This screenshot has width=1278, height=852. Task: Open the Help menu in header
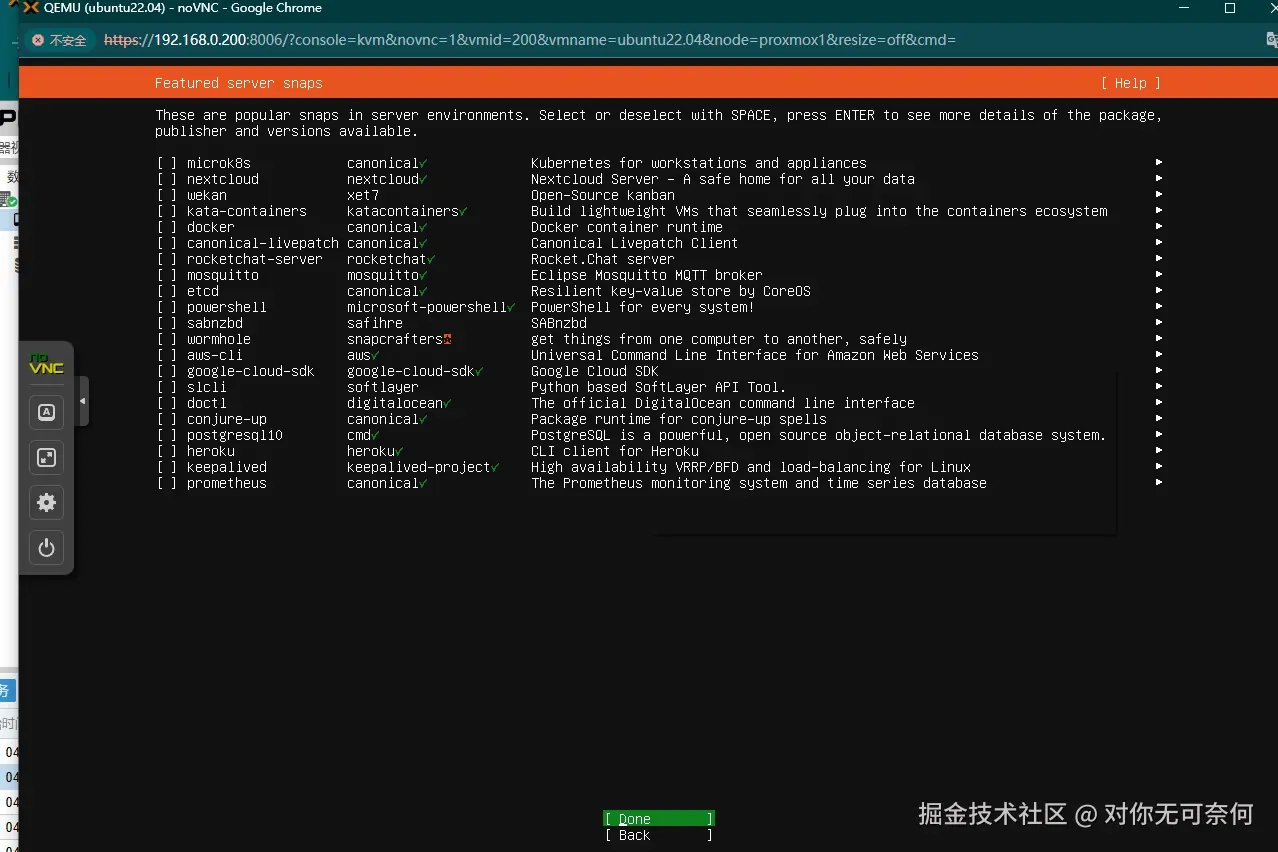1131,83
